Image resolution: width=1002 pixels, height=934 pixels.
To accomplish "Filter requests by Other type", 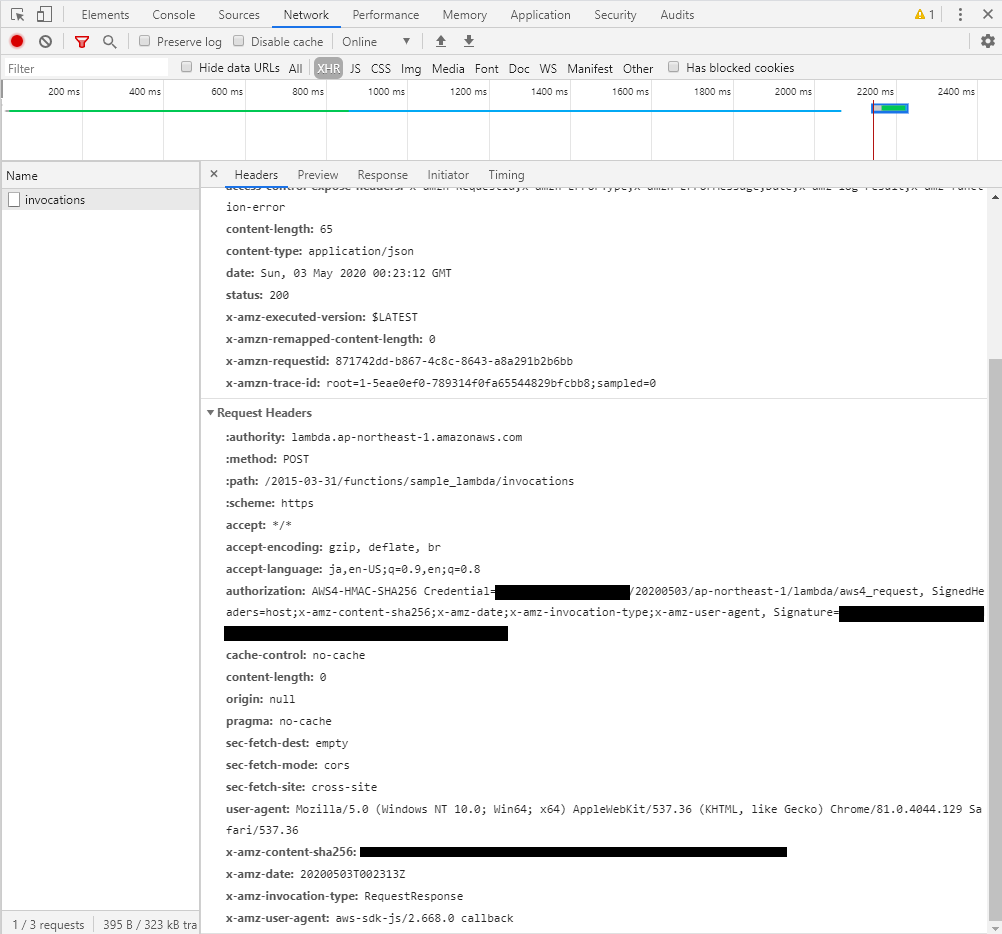I will click(x=638, y=68).
